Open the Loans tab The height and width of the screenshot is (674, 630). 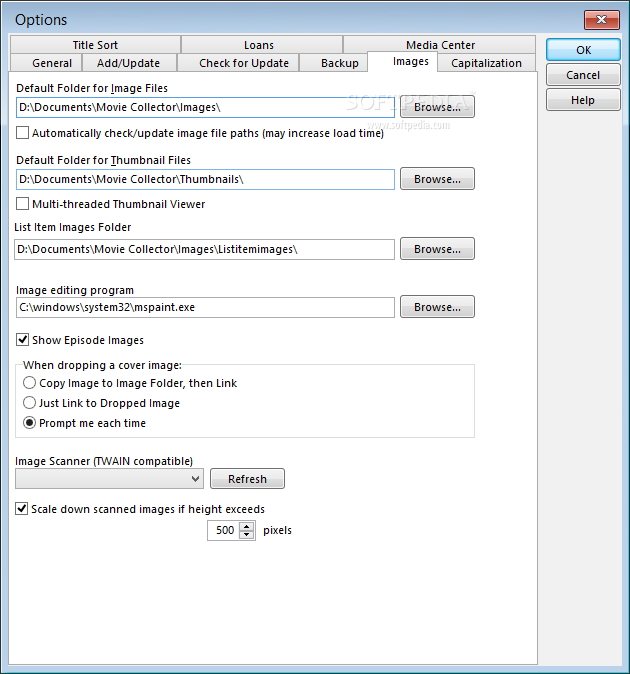coord(262,45)
